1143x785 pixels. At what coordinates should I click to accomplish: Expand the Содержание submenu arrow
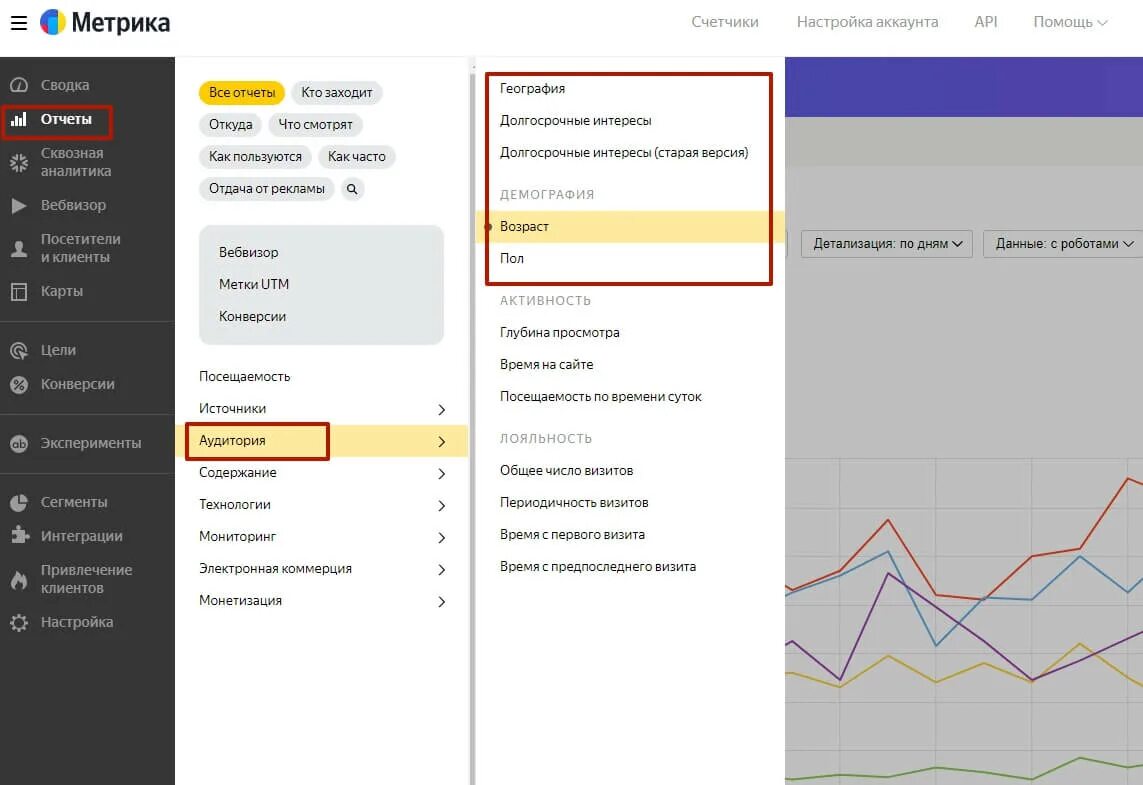[x=442, y=474]
